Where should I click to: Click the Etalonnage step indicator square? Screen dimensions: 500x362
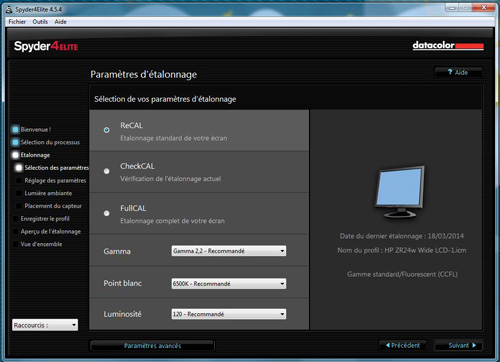15,155
